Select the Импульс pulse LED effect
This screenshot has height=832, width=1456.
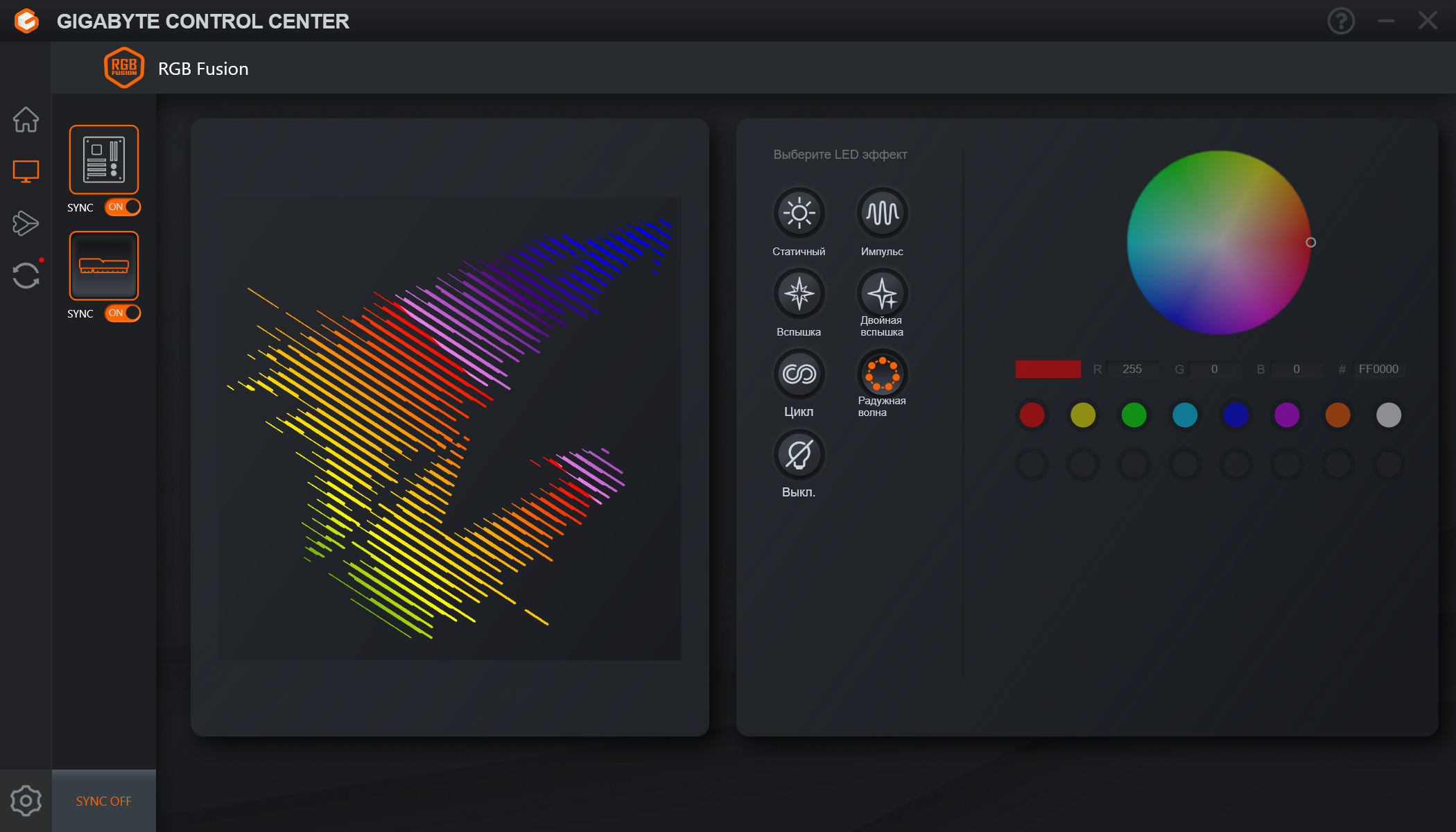882,213
